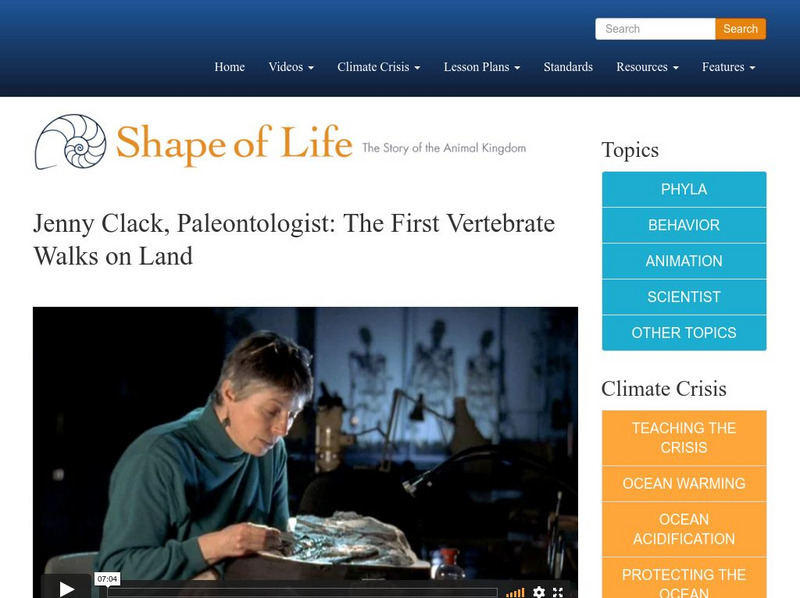The height and width of the screenshot is (598, 800).
Task: Expand Lesson Plans menu
Action: pos(482,67)
